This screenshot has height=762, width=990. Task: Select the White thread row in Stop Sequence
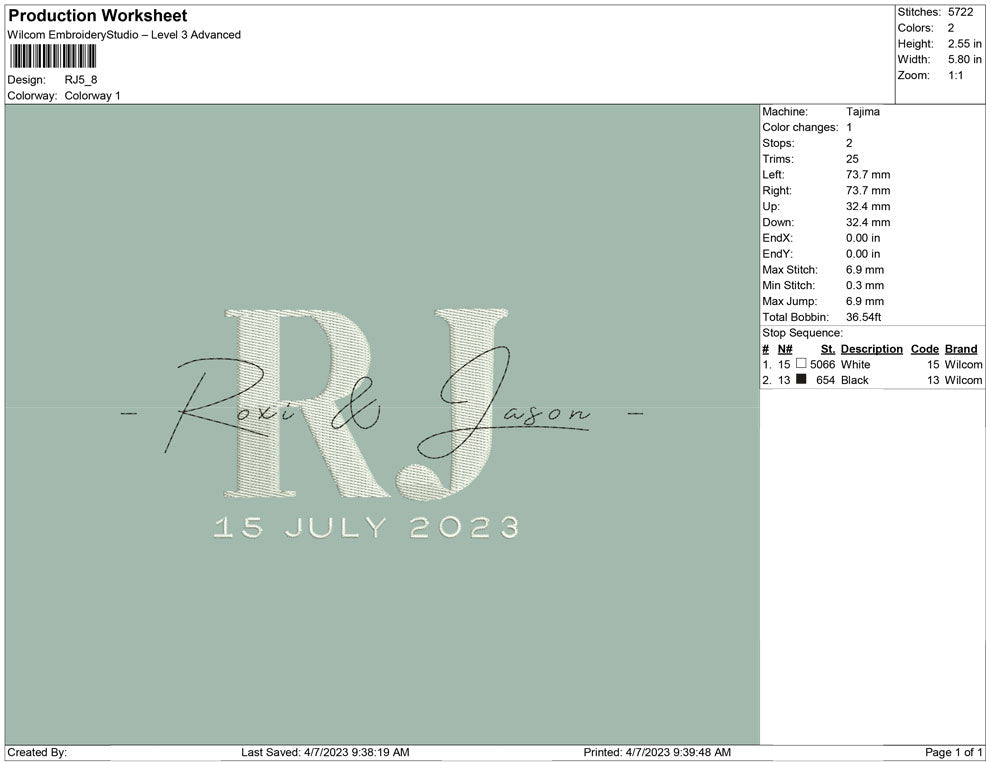(x=870, y=365)
